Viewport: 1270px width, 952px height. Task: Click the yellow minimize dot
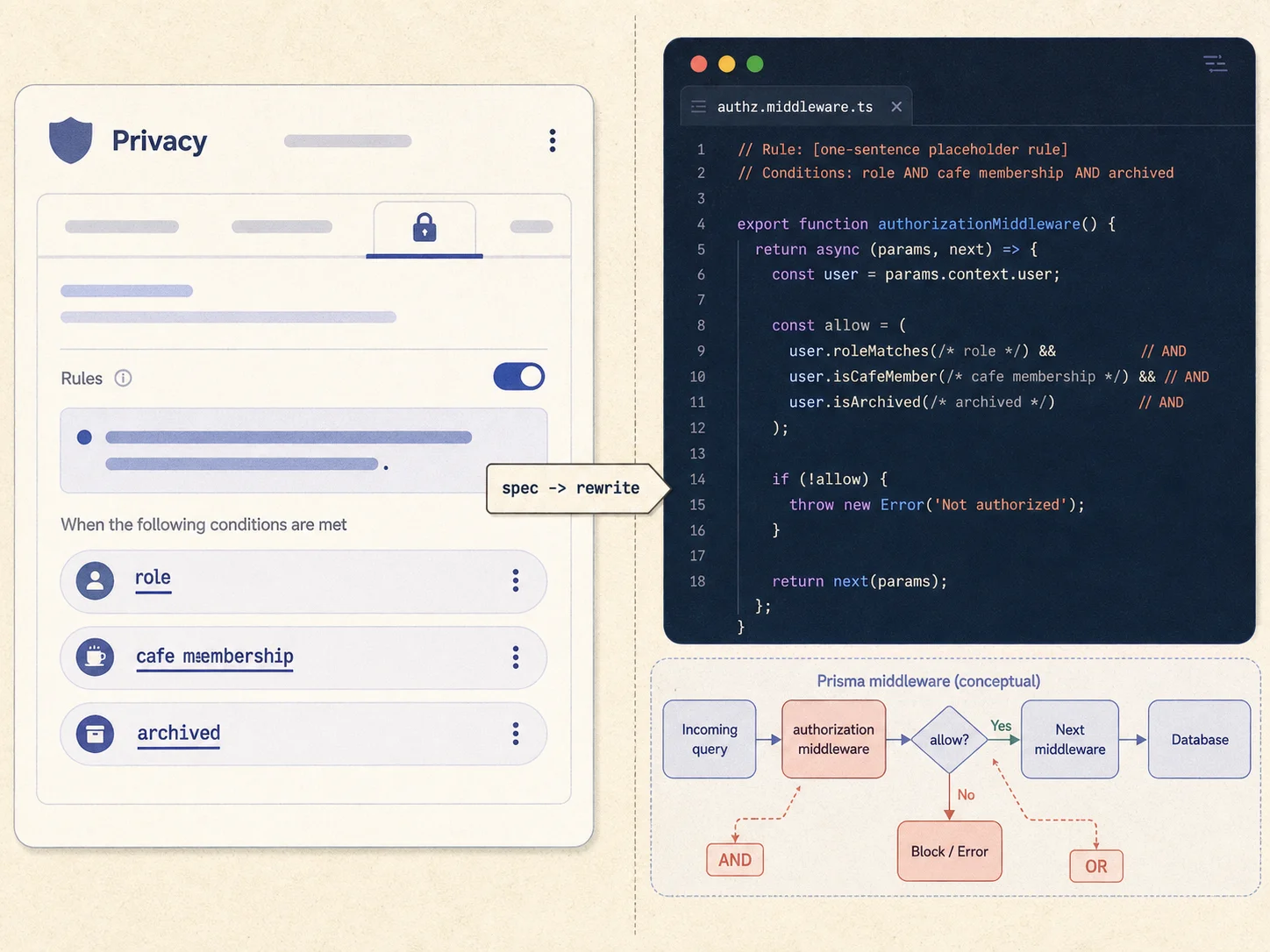[727, 64]
